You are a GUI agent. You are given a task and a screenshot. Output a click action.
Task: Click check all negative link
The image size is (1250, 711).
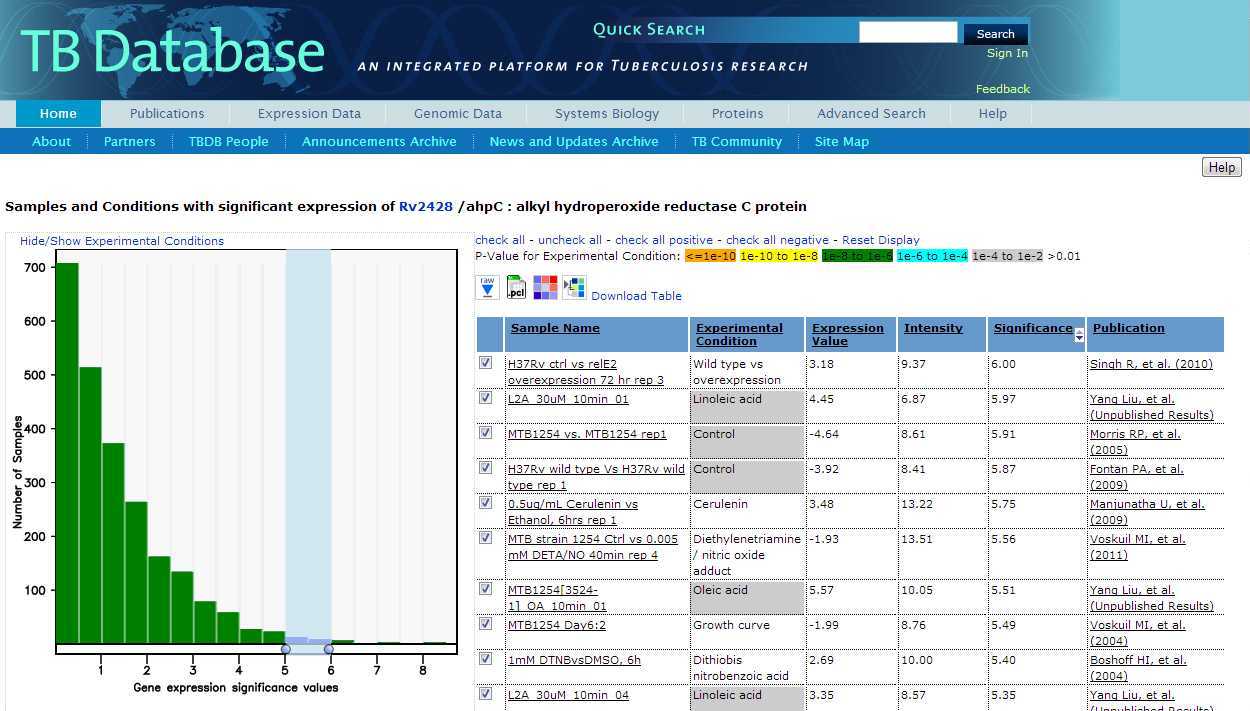click(x=777, y=240)
